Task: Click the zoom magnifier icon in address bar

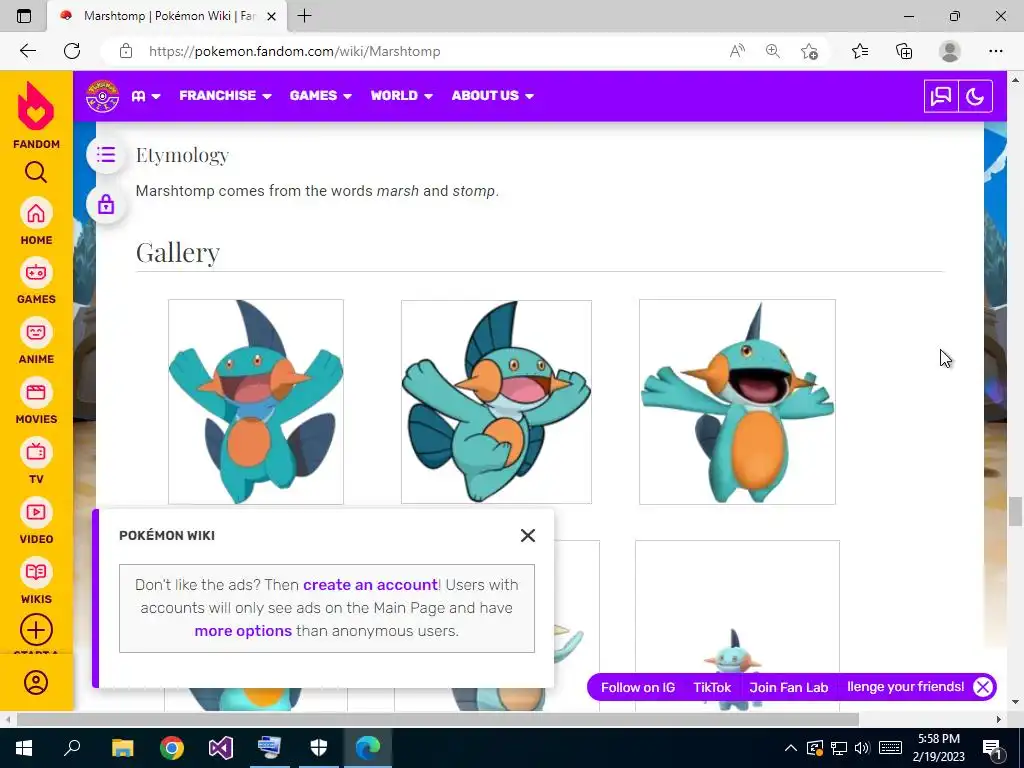Action: coord(773,51)
